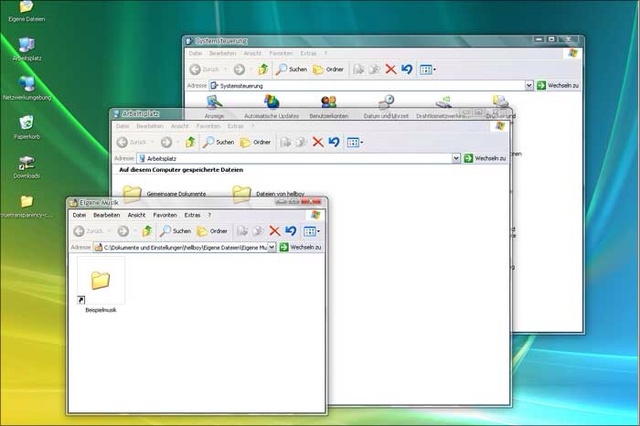
Task: Click Suchen in Eigene Musik toolbar
Action: [176, 231]
